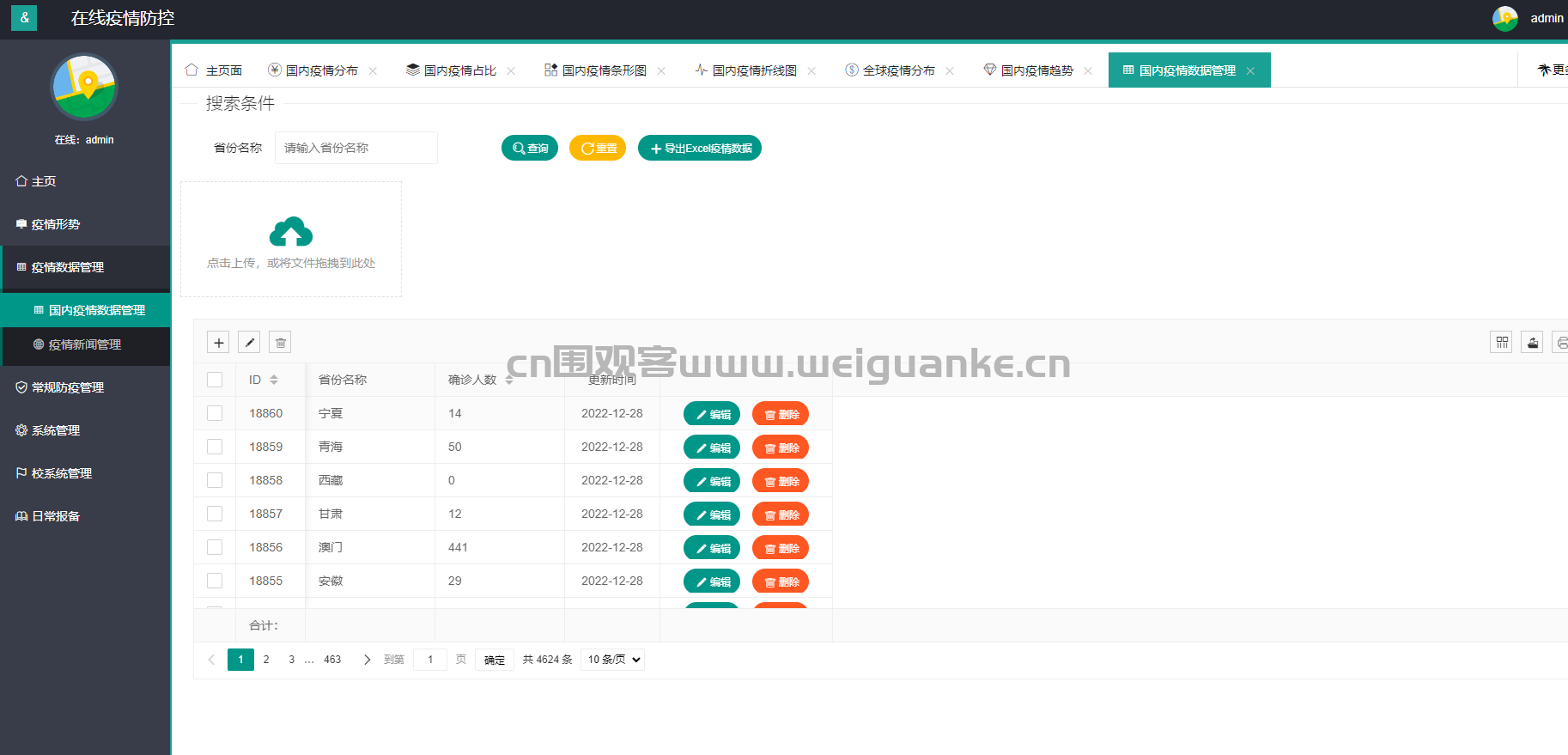Select the checkbox for ID 18857

(215, 514)
